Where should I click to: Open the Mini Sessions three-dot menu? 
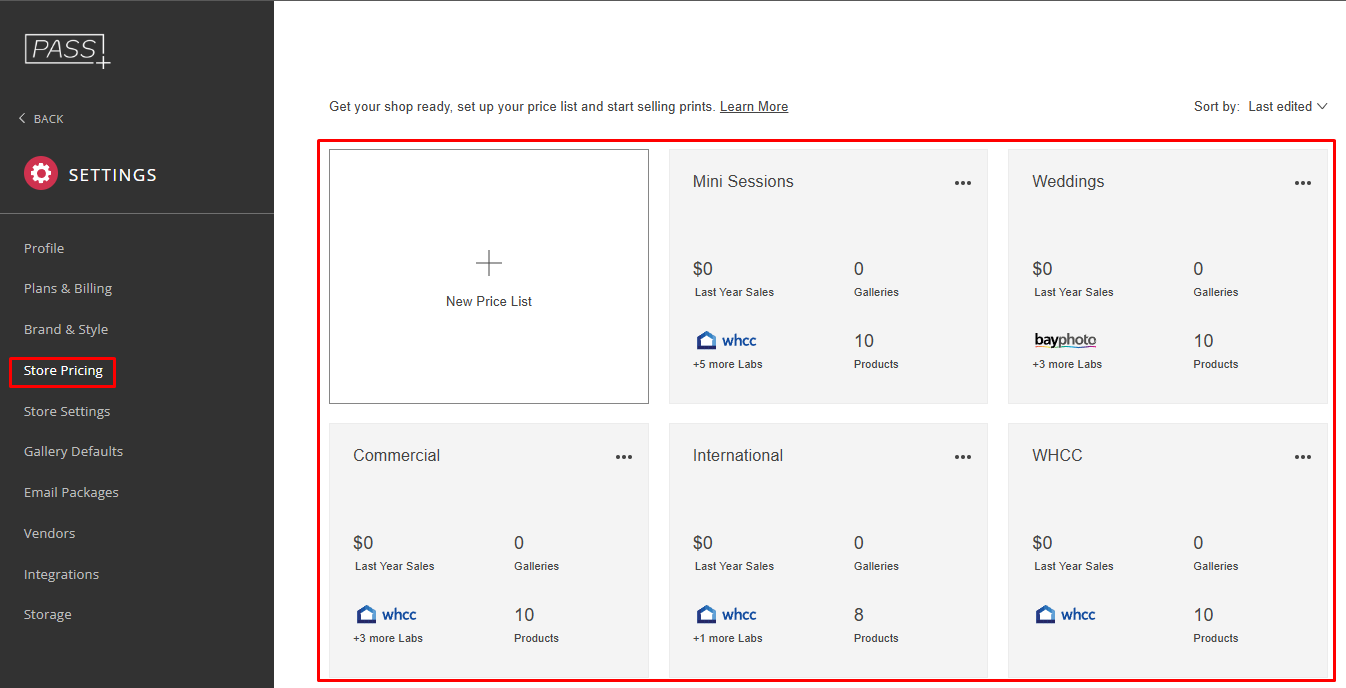coord(963,183)
